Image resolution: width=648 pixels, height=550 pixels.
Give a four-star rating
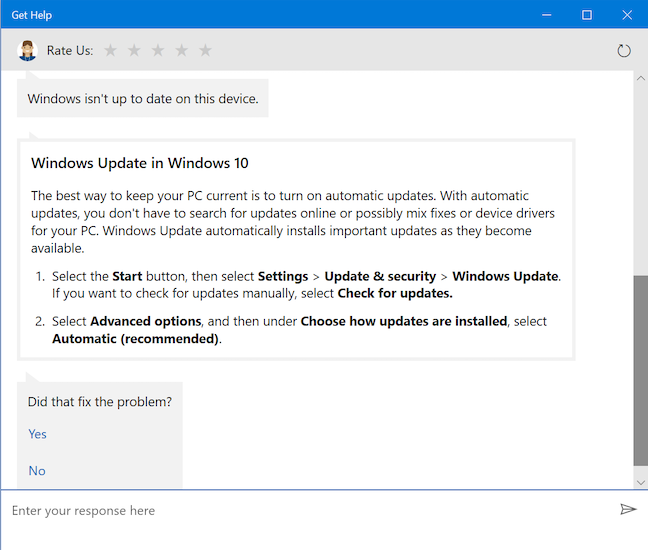coord(181,50)
